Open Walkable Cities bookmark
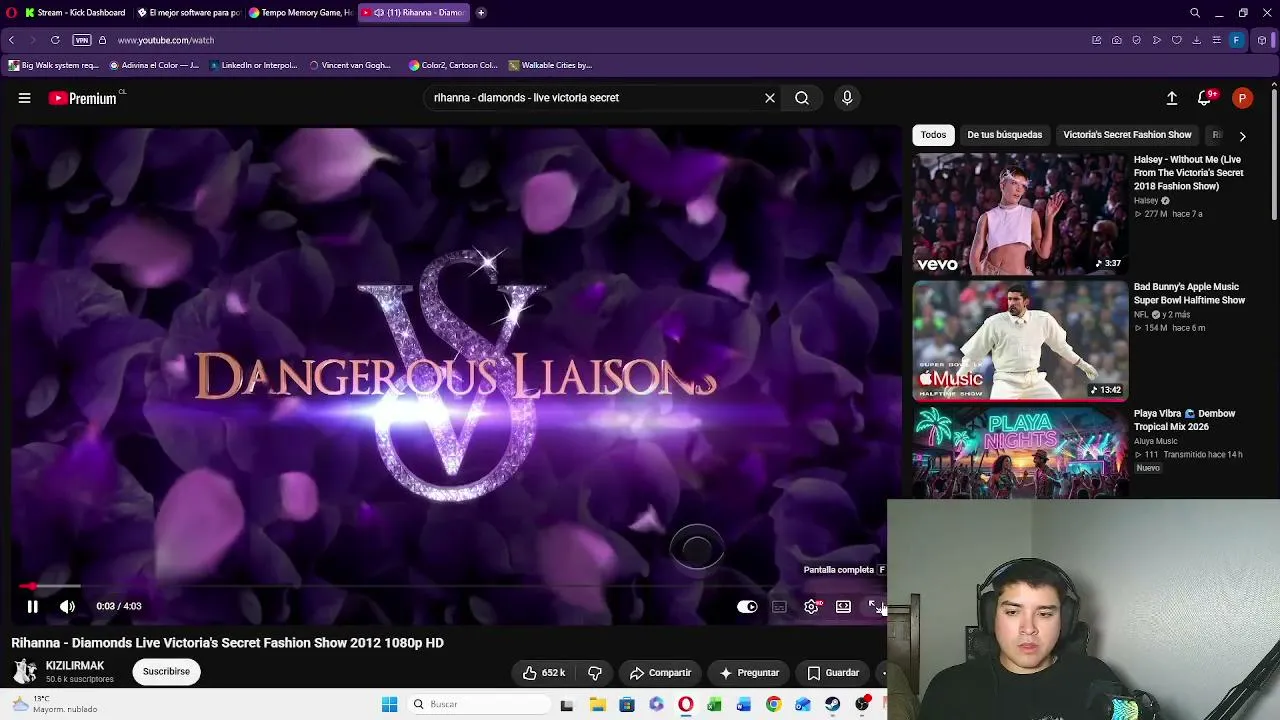1280x720 pixels. [x=550, y=65]
